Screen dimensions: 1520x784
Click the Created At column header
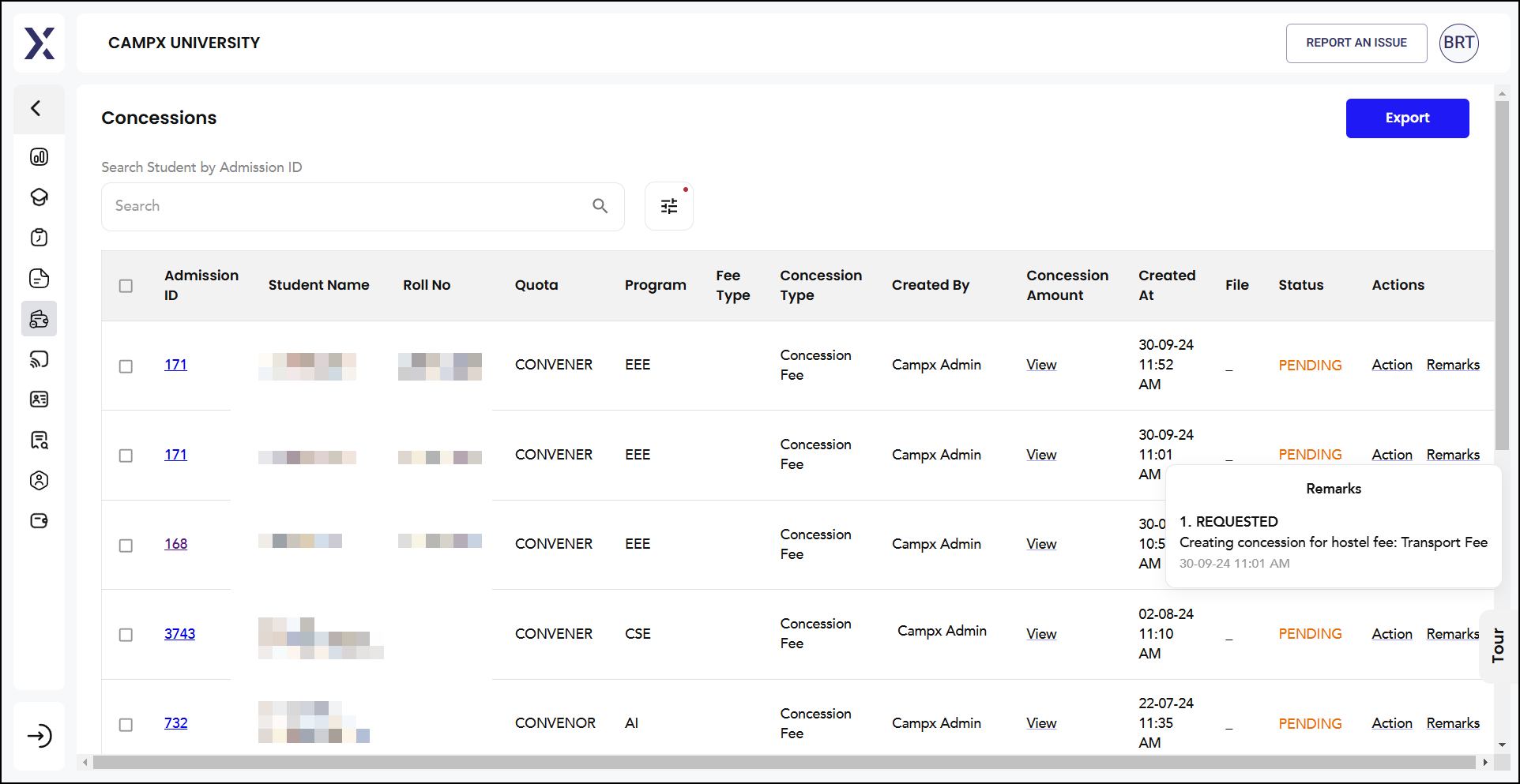pyautogui.click(x=1166, y=285)
